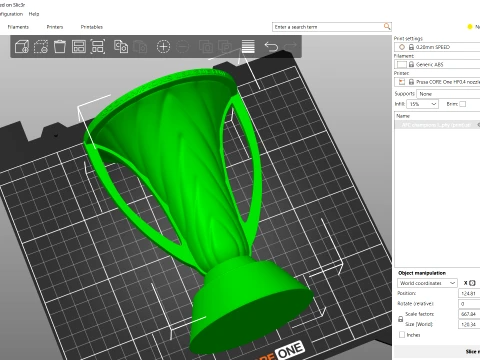The height and width of the screenshot is (360, 480).
Task: Switch to the Printers tab
Action: (55, 27)
